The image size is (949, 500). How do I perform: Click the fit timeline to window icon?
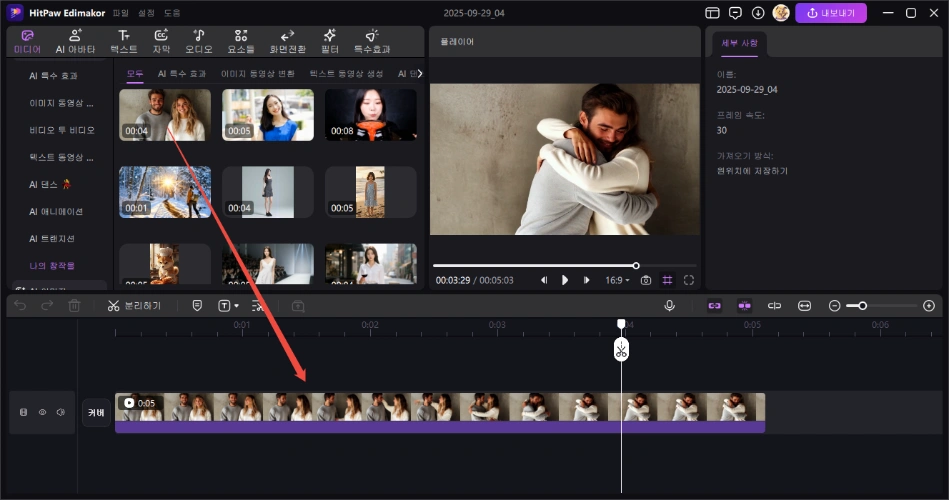tap(805, 306)
